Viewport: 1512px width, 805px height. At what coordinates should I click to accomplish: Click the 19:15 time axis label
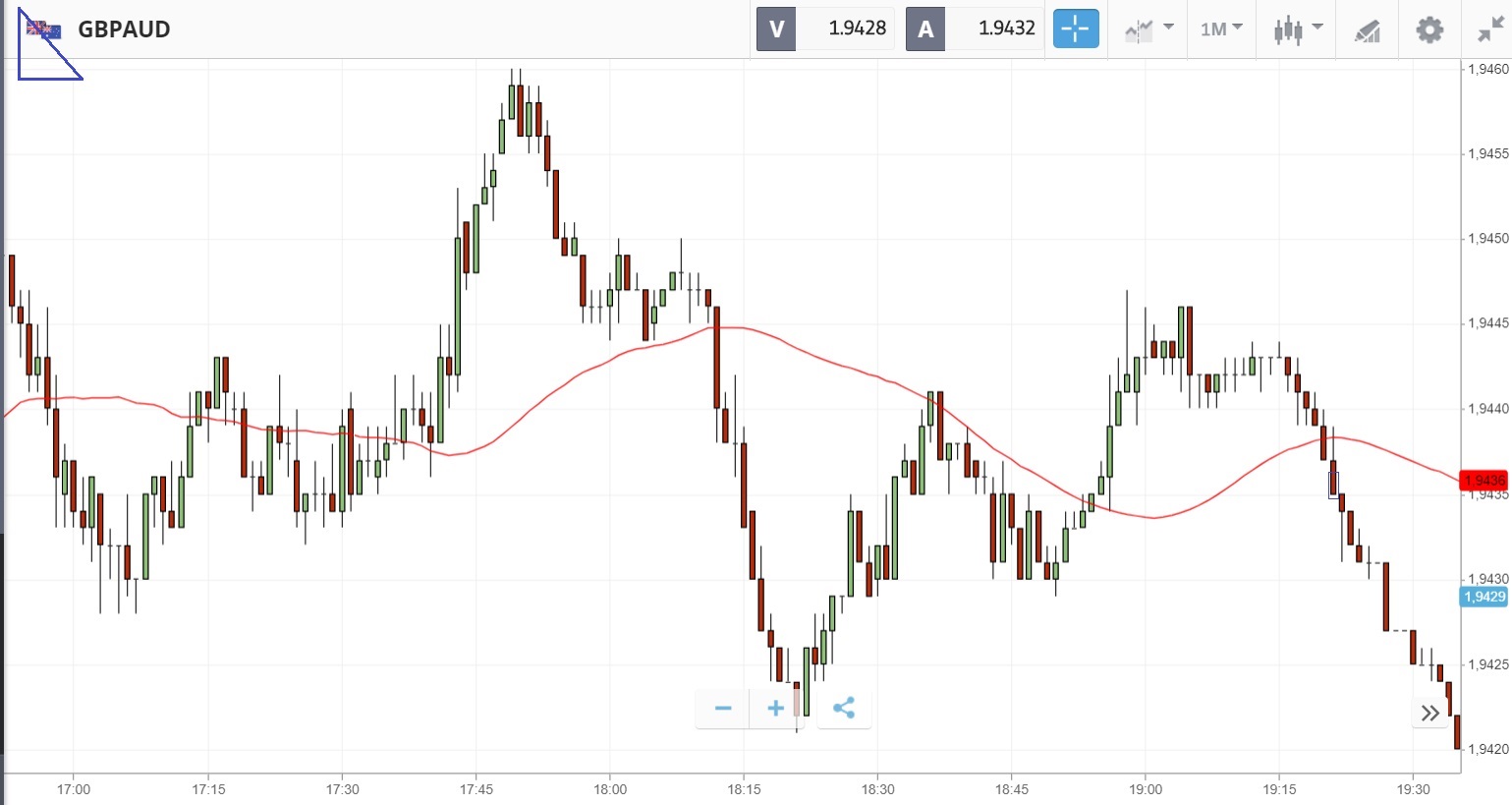(1279, 789)
